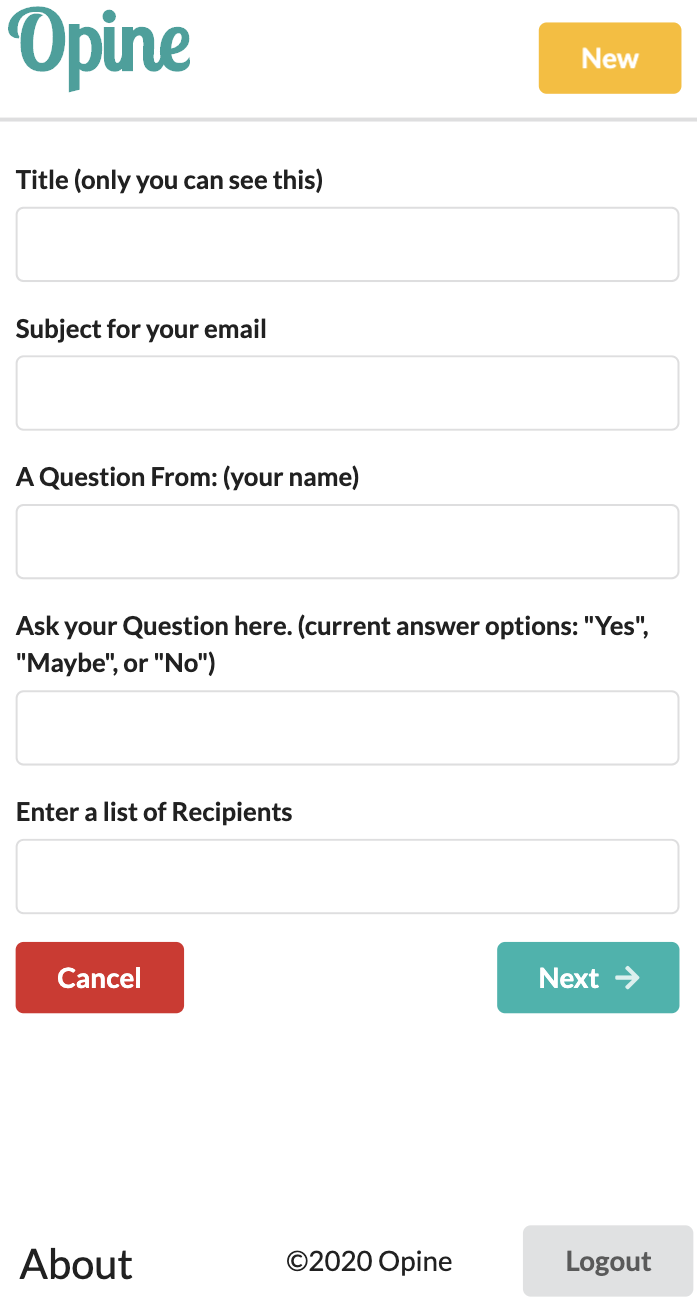Focus the Title input field
The width and height of the screenshot is (697, 1313).
[347, 244]
